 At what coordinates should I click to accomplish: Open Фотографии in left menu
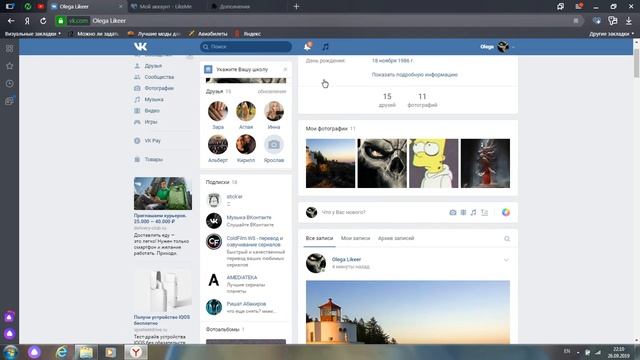pos(159,88)
